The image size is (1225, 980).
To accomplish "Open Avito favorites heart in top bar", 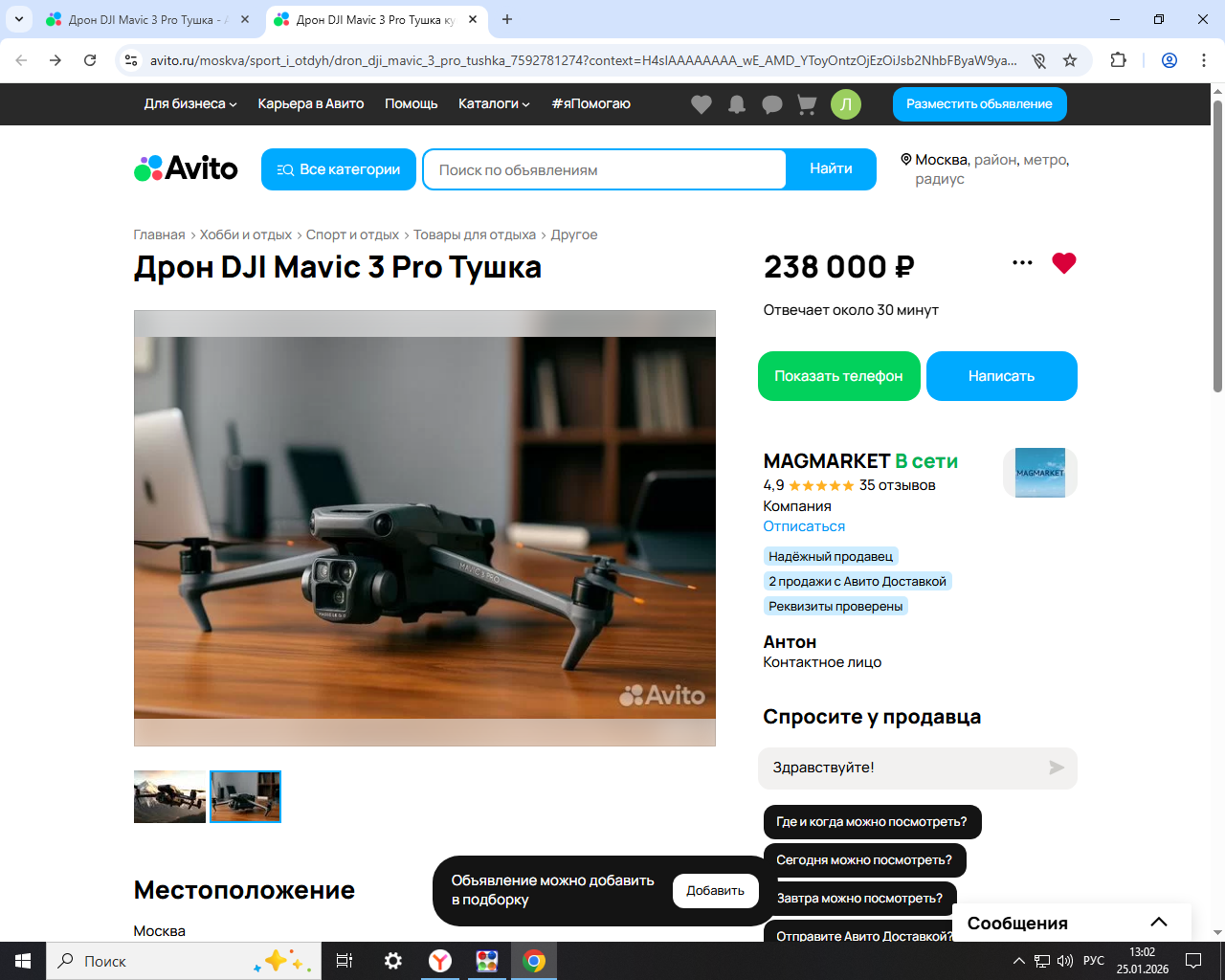I will [x=702, y=104].
